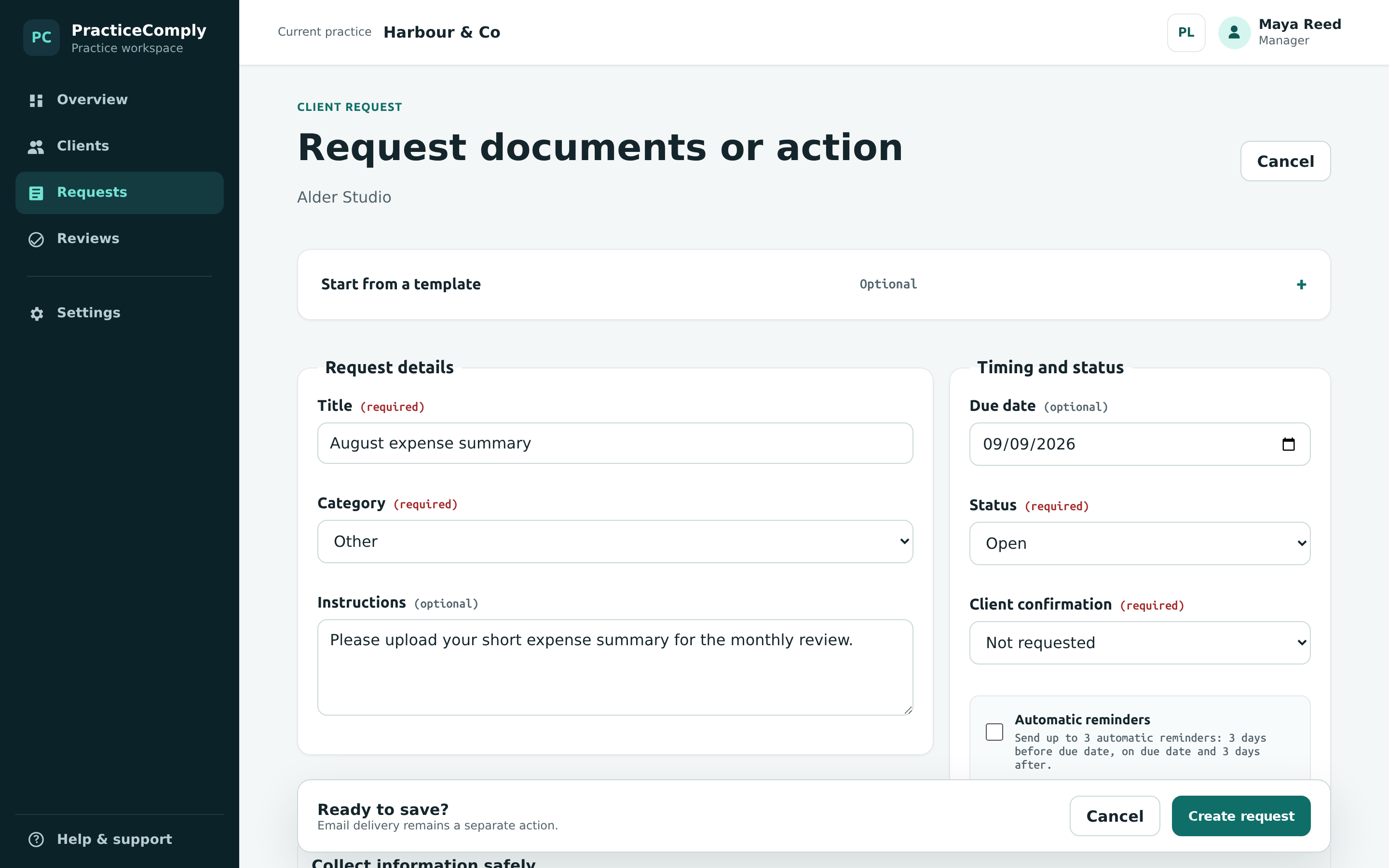The height and width of the screenshot is (868, 1389).
Task: Click the Maya Reed user name
Action: [x=1299, y=24]
